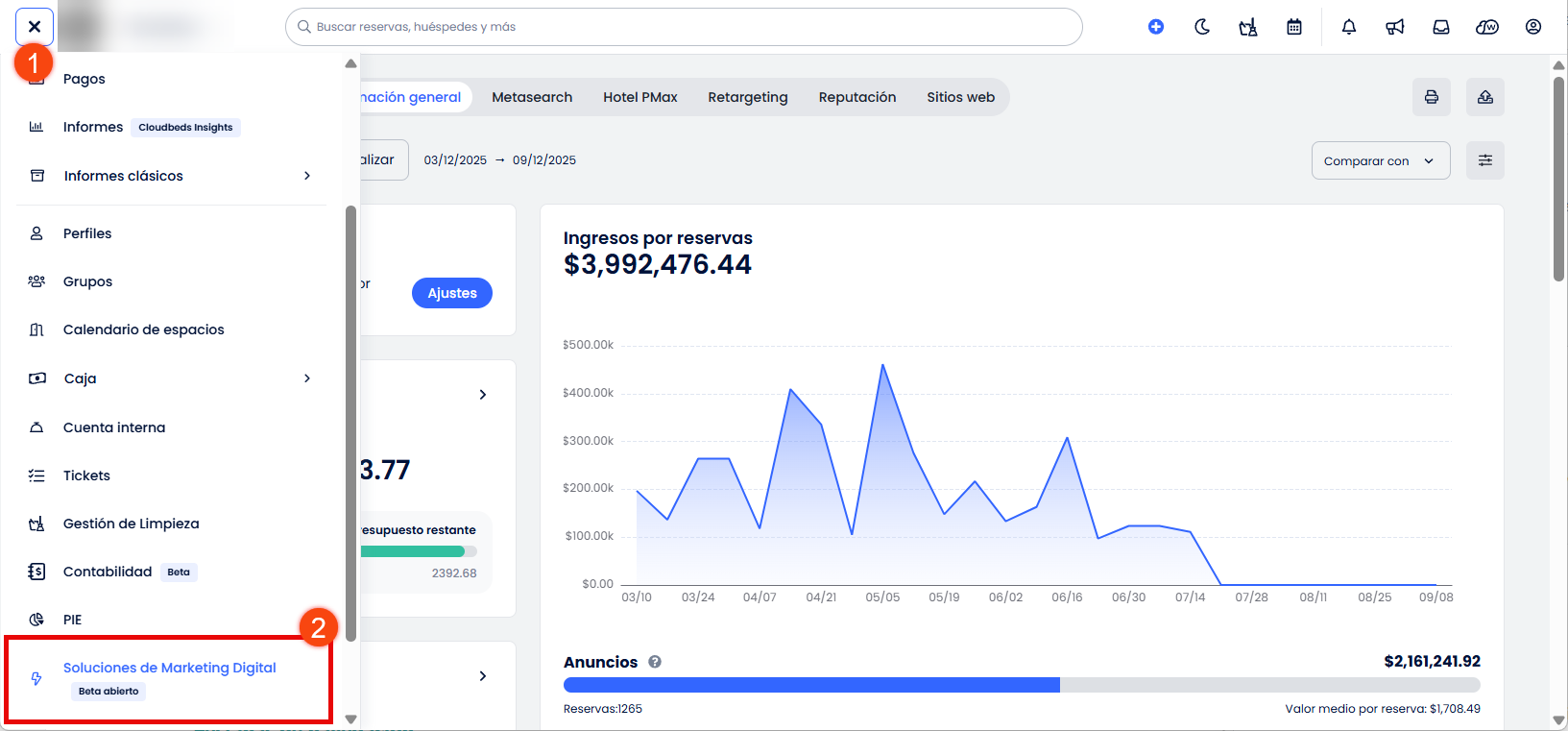This screenshot has height=731, width=1568.
Task: Click the blue plus add icon
Action: (1156, 27)
